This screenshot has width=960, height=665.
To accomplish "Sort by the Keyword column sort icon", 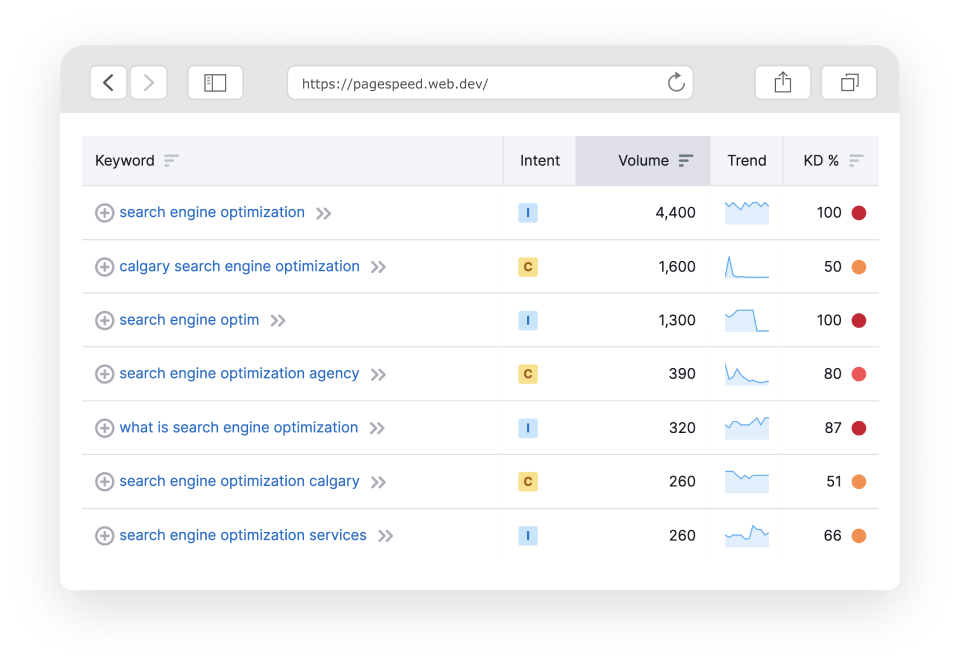I will pyautogui.click(x=171, y=161).
